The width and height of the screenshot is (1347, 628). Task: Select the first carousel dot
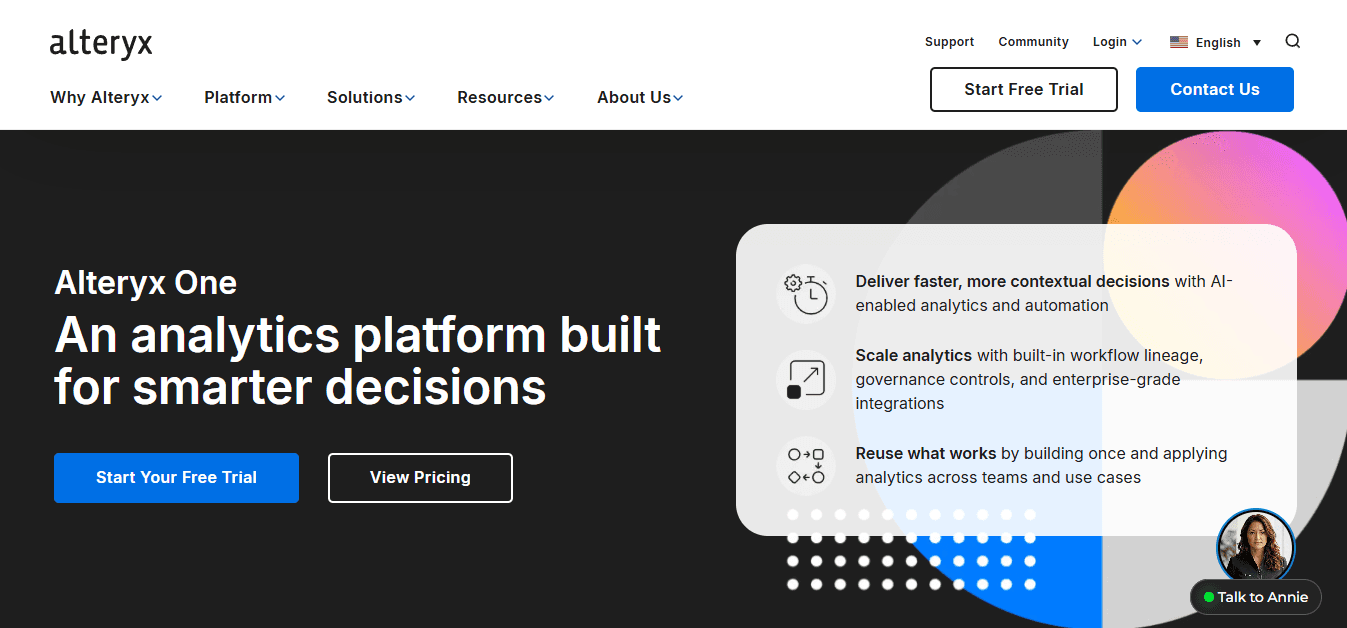pyautogui.click(x=792, y=514)
